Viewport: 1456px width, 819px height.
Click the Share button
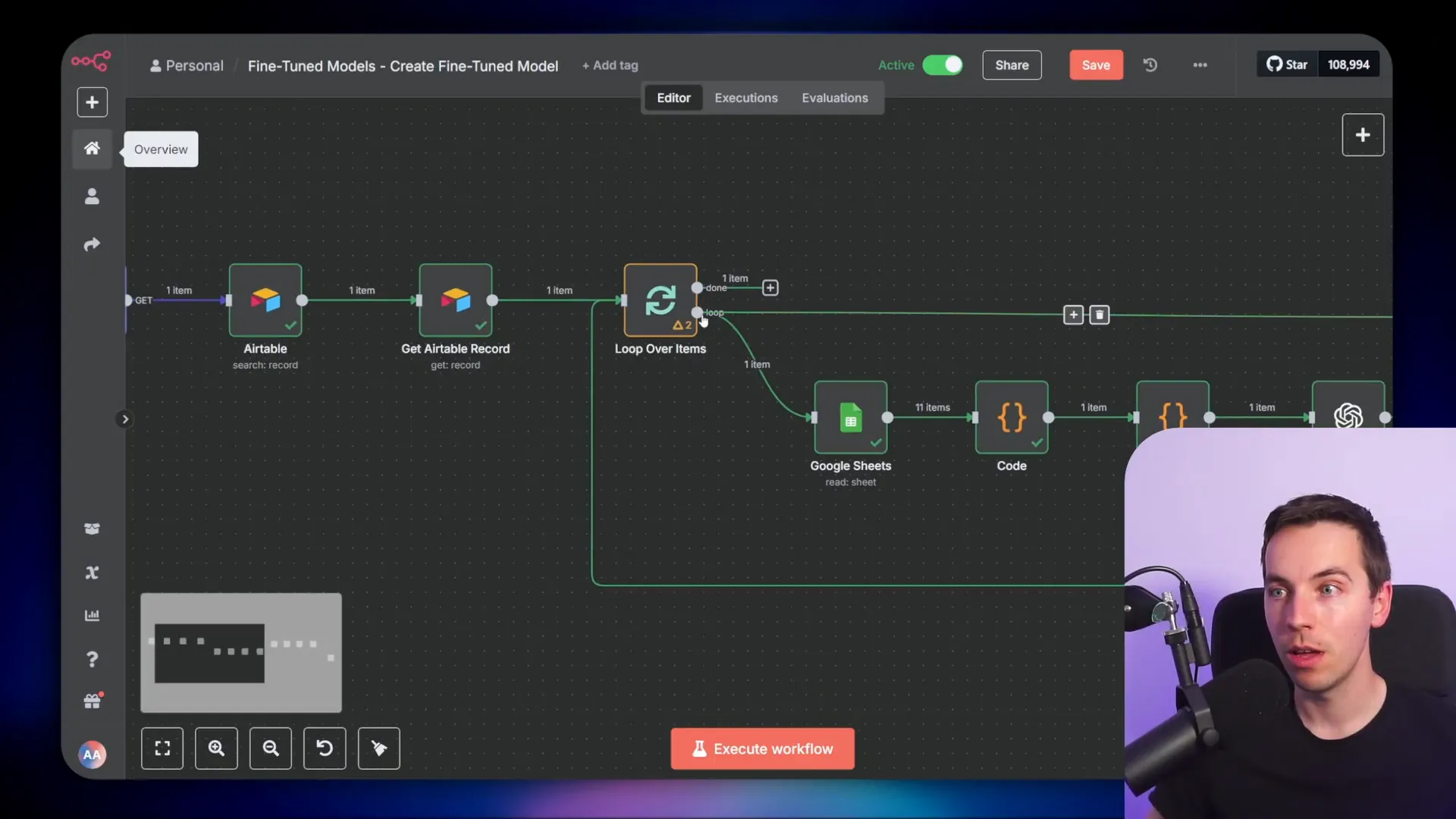[1012, 65]
